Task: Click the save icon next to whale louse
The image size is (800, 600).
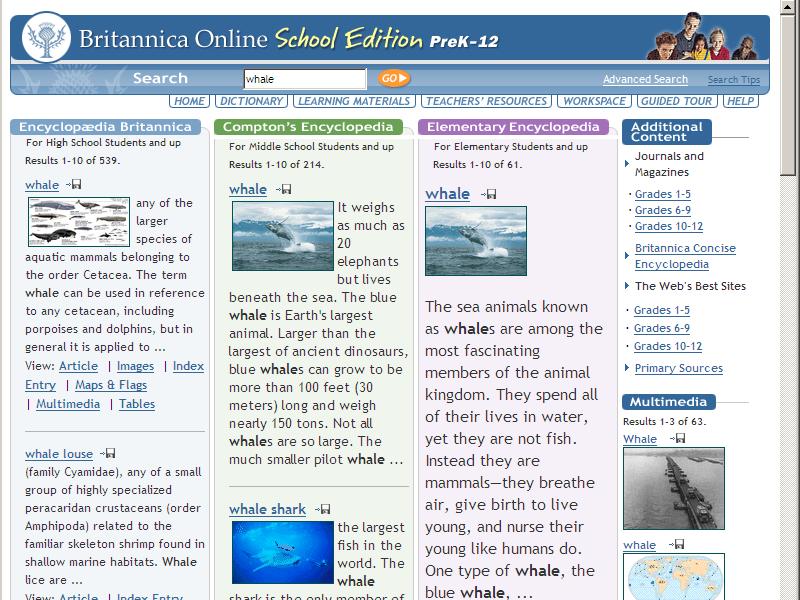Action: [x=108, y=453]
